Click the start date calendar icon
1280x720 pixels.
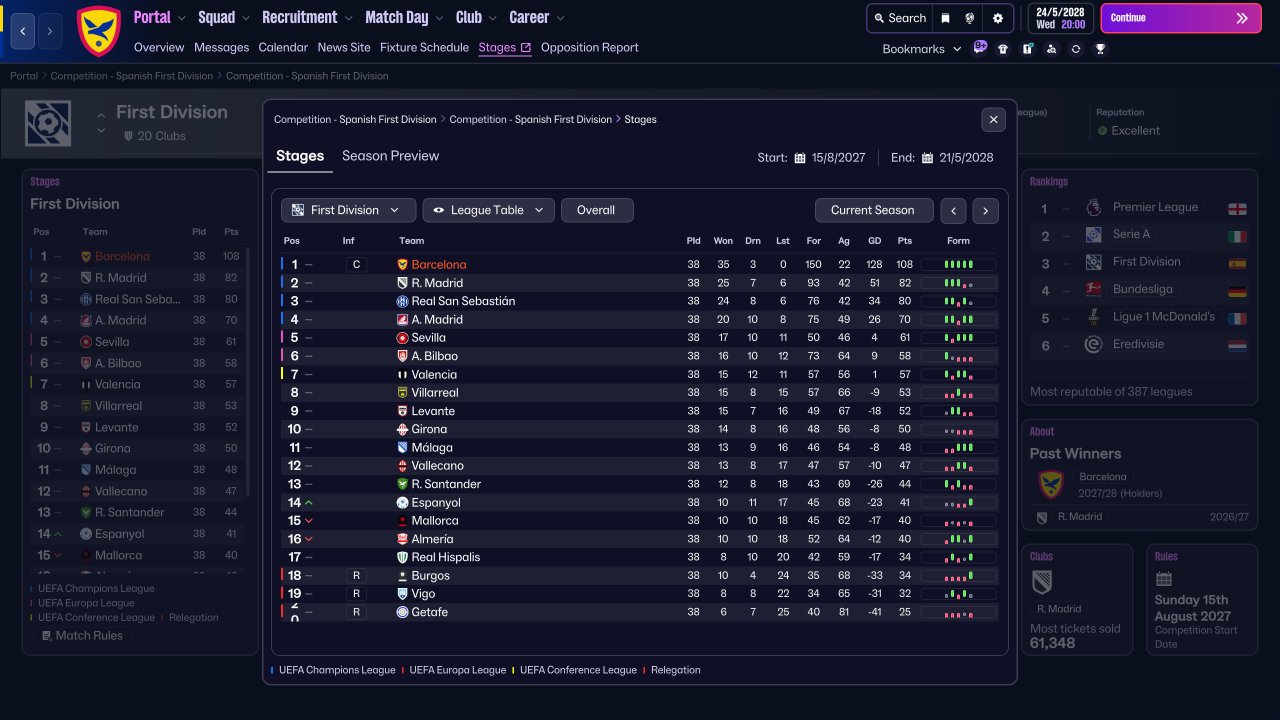coord(800,158)
